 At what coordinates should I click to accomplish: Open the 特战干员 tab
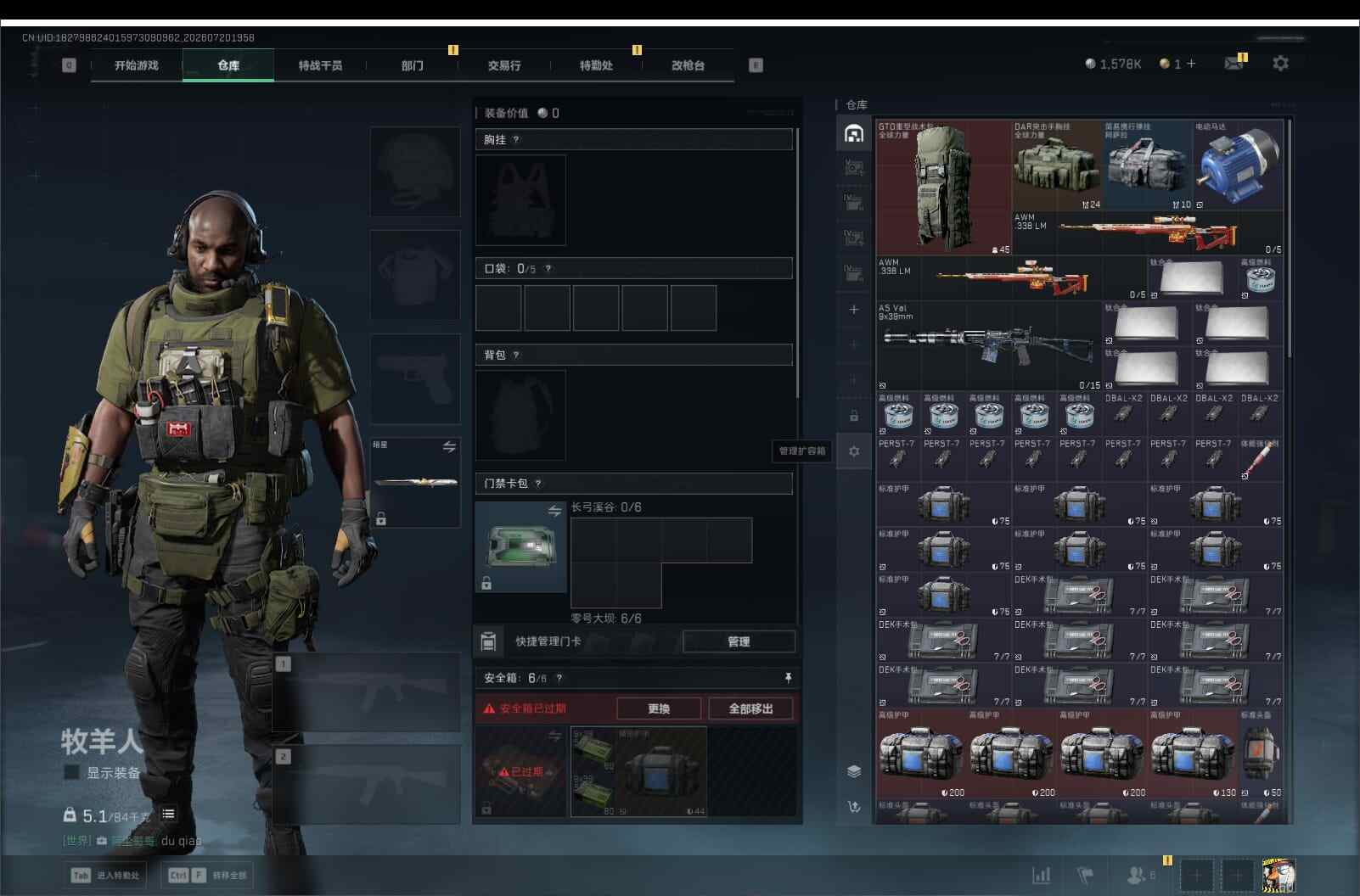(x=320, y=65)
